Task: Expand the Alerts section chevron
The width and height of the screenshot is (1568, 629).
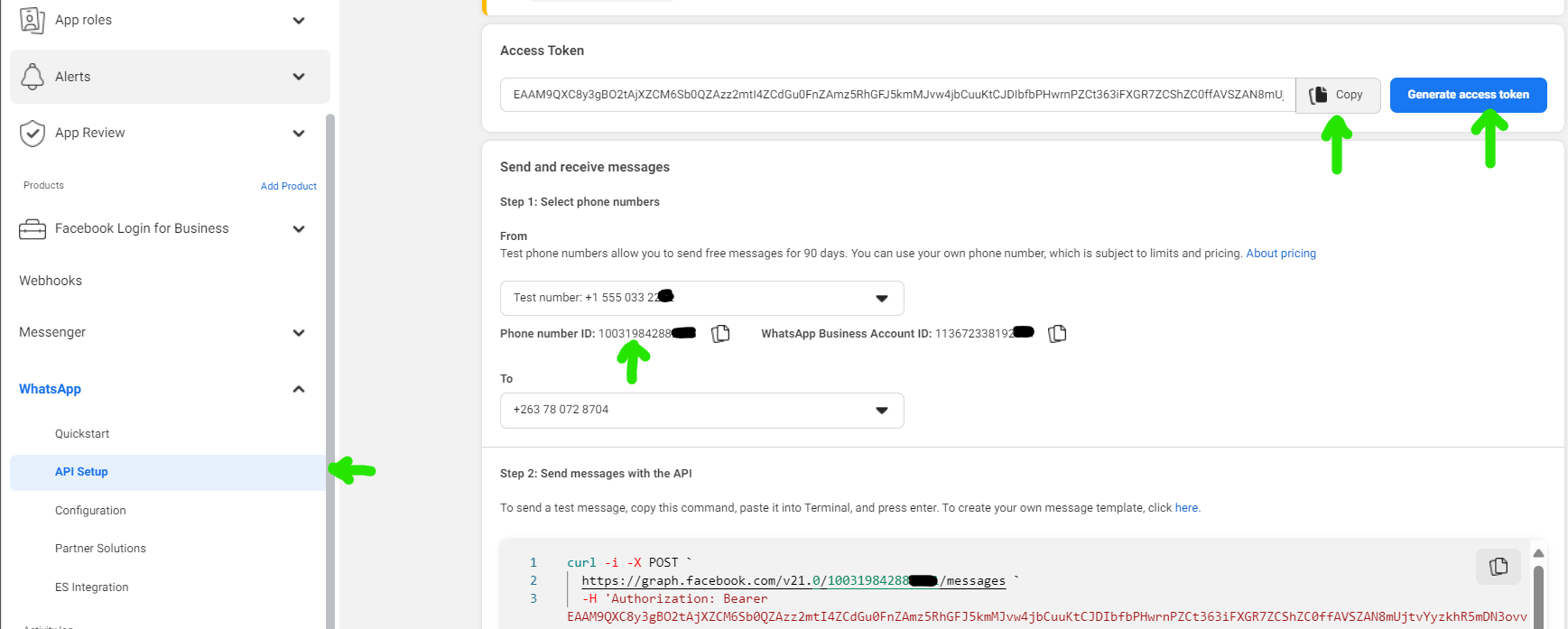Action: (299, 77)
